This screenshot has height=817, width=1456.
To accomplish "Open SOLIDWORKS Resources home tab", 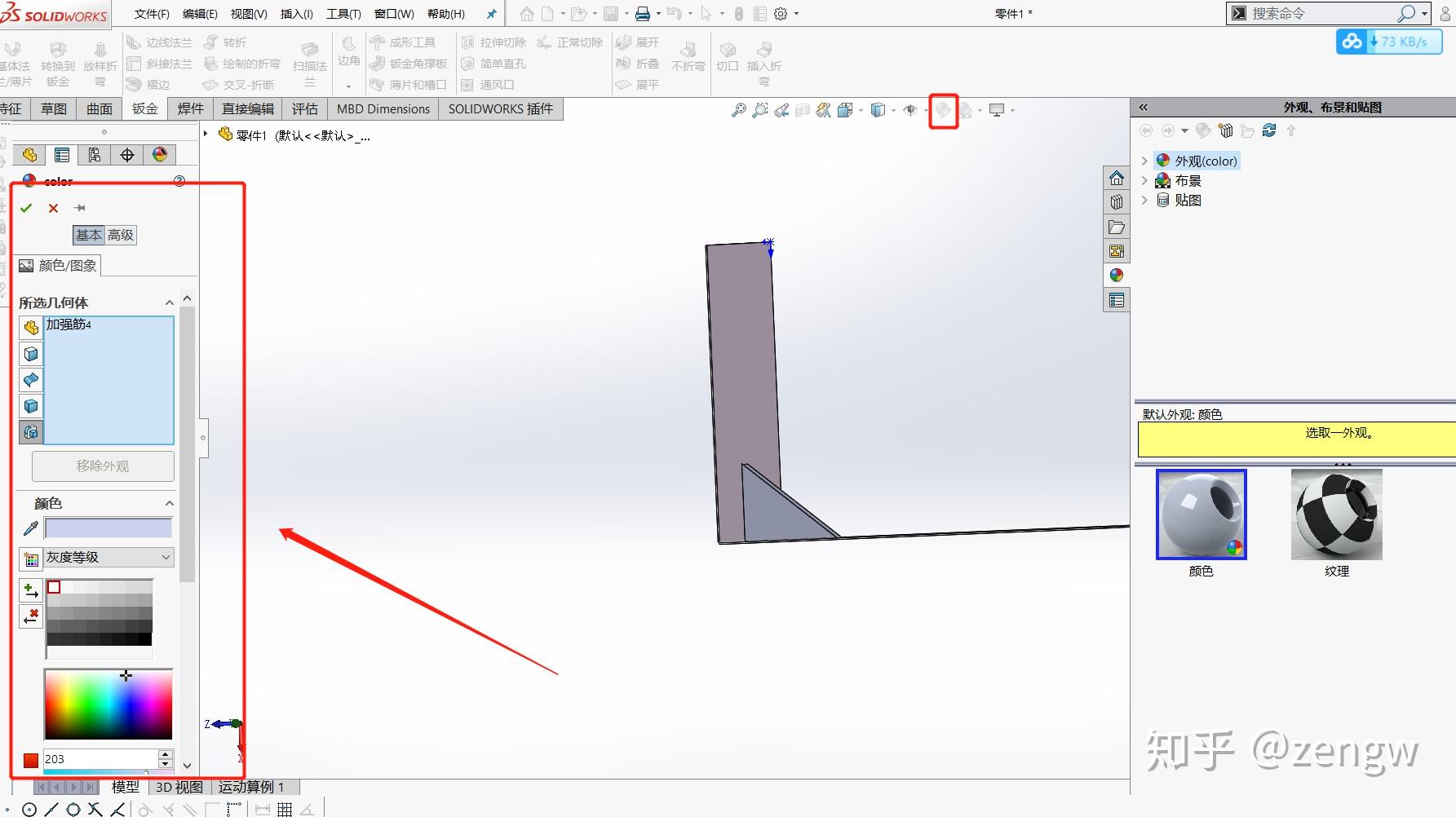I will point(1117,179).
